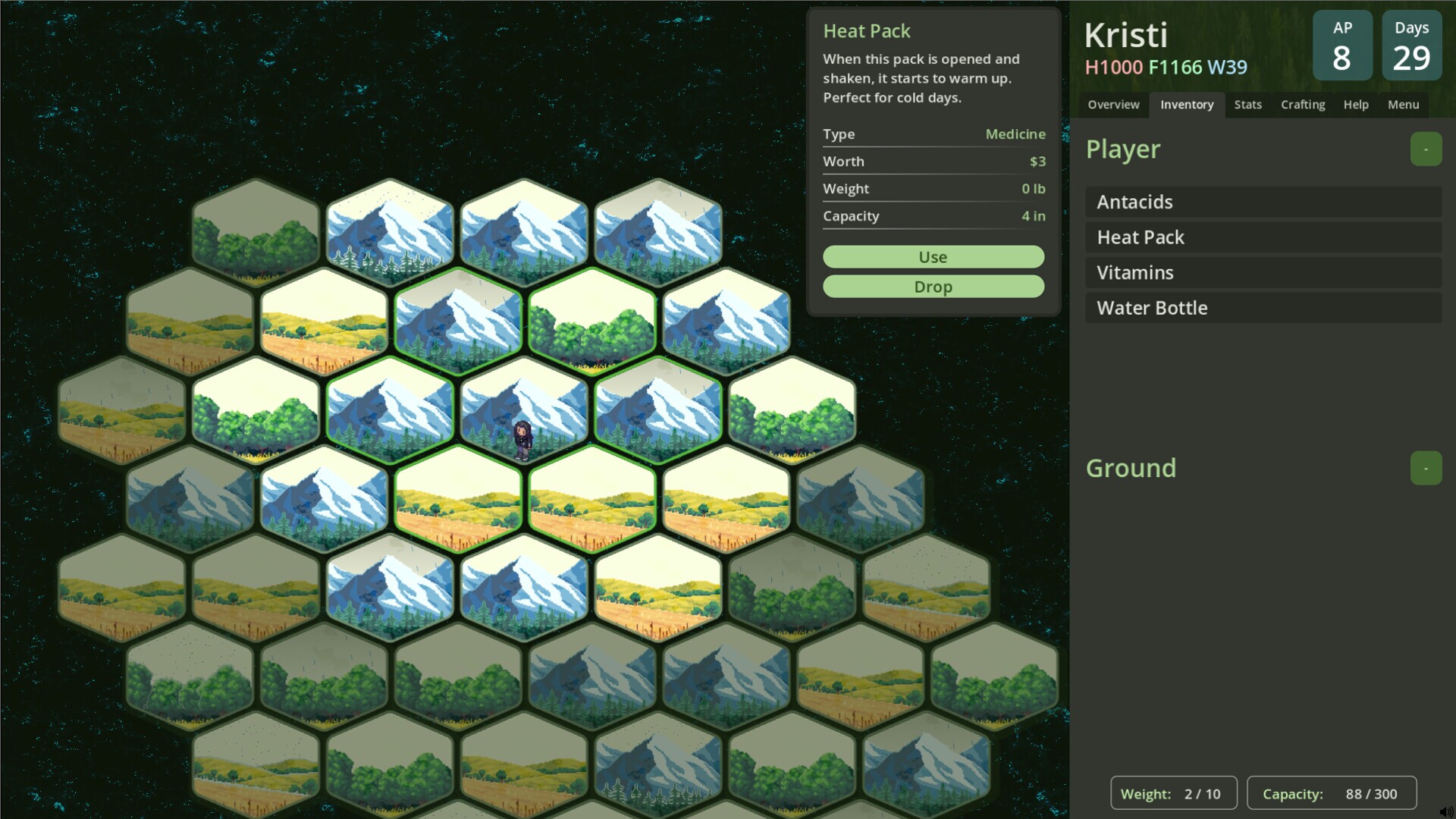Collapse the Player inventory section
This screenshot has width=1456, height=819.
click(x=1425, y=149)
